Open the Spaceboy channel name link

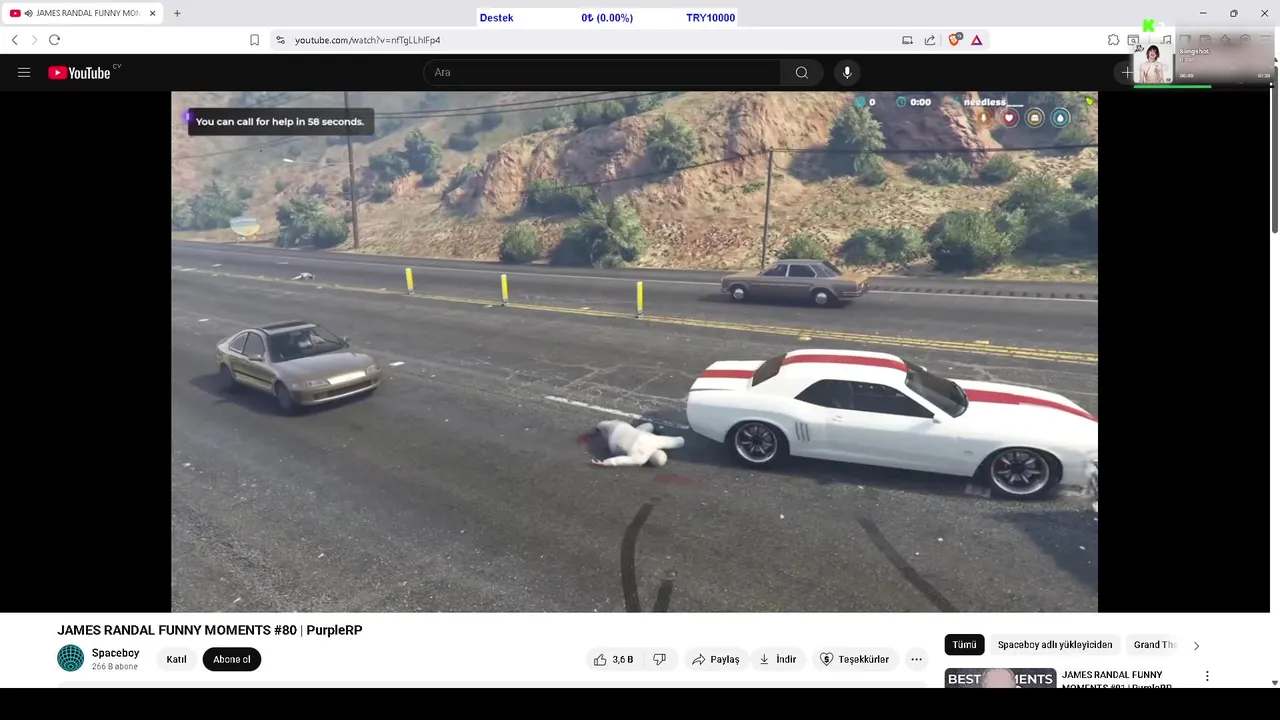[x=115, y=653]
